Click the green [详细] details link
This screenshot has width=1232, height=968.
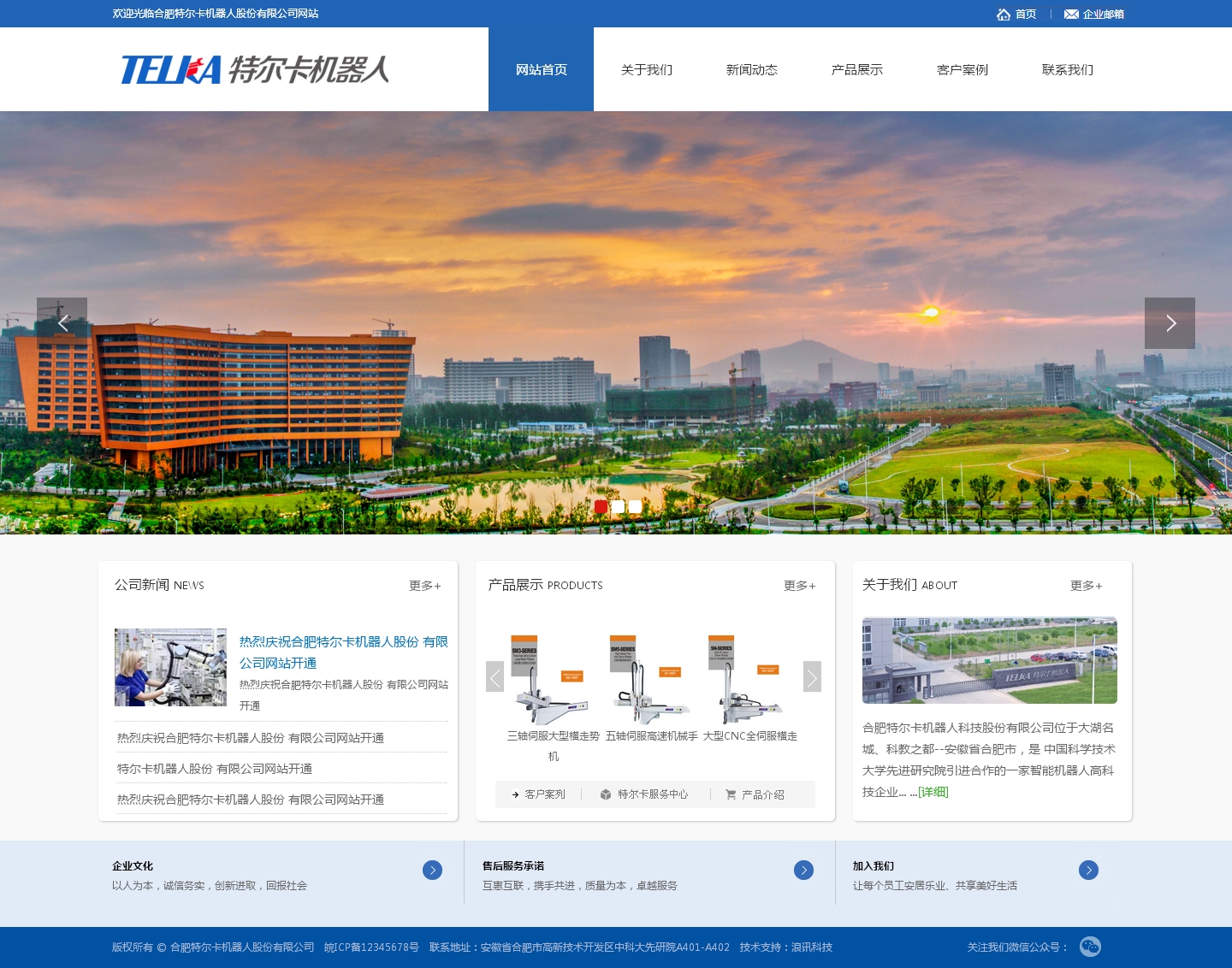(x=933, y=792)
